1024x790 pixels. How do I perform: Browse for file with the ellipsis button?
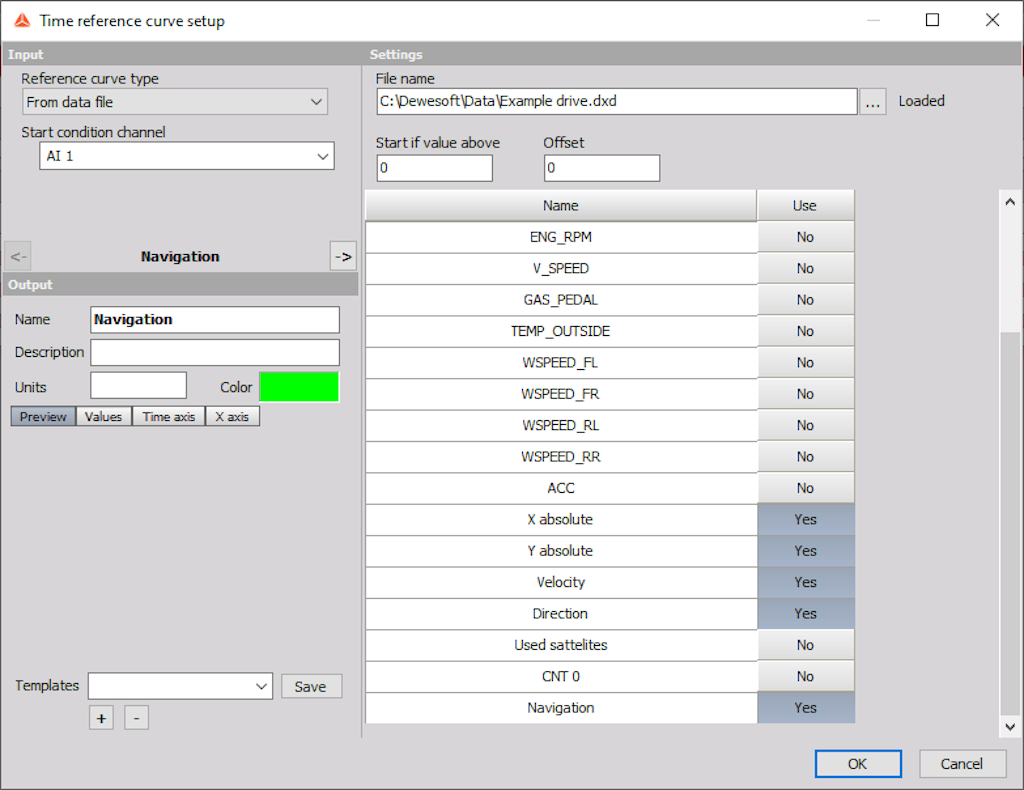point(873,102)
